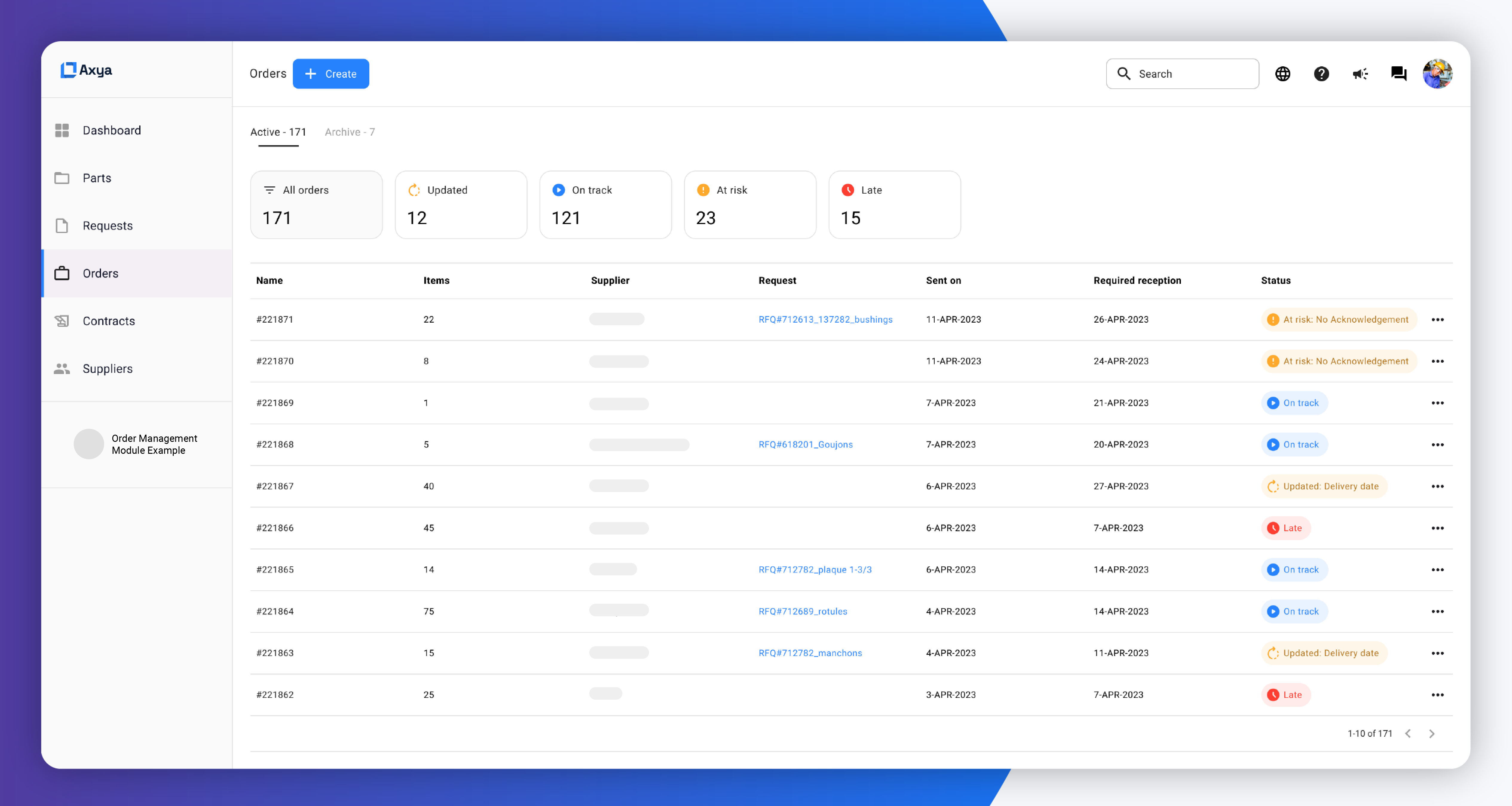
Task: Open more options for order #221871
Action: [1438, 320]
